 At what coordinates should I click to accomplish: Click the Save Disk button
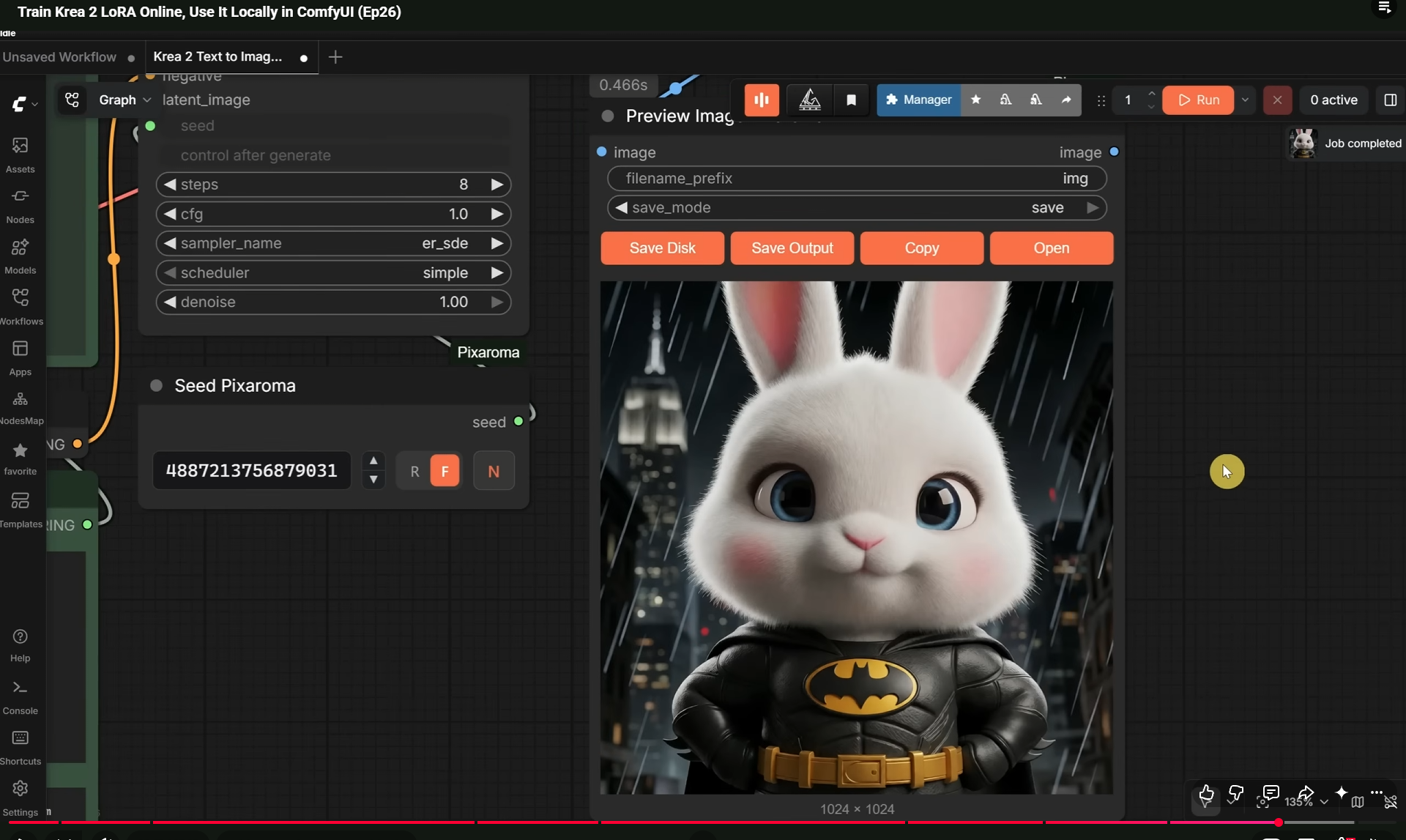[x=662, y=248]
